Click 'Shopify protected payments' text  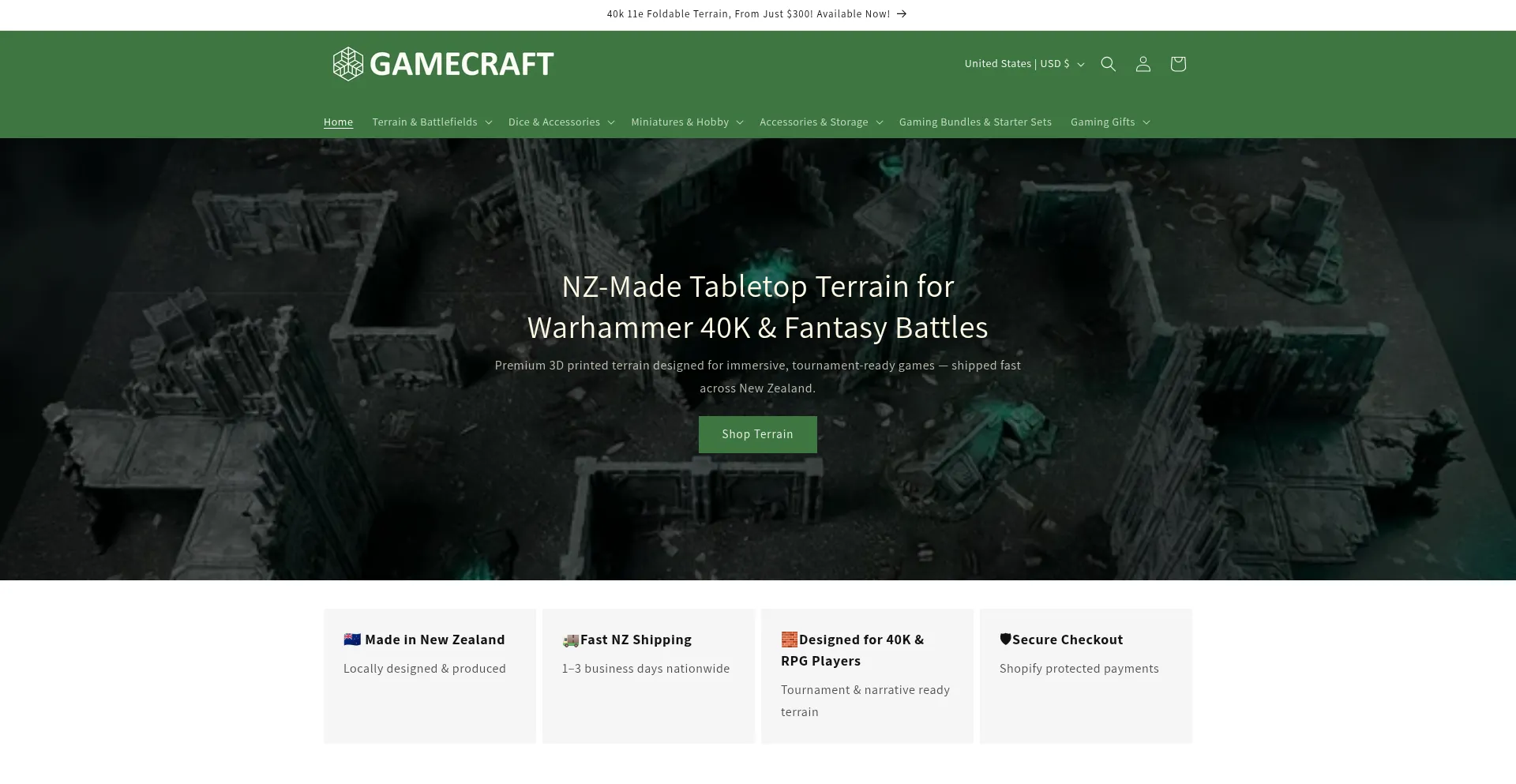[x=1079, y=669]
